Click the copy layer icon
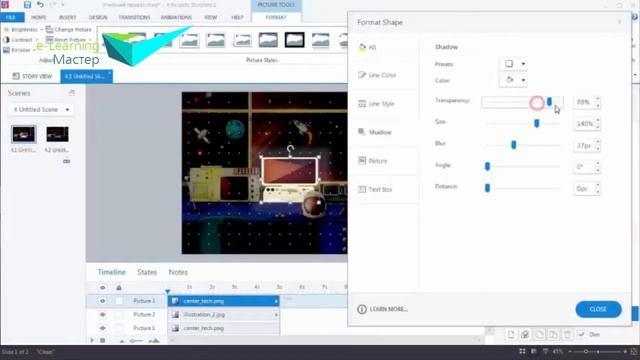The image size is (640, 360). (539, 335)
